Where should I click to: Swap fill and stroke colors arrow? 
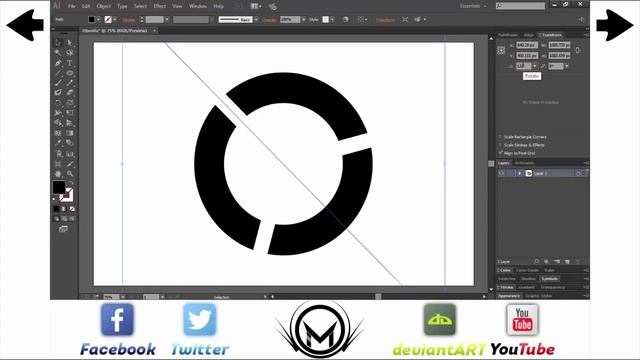pyautogui.click(x=71, y=183)
